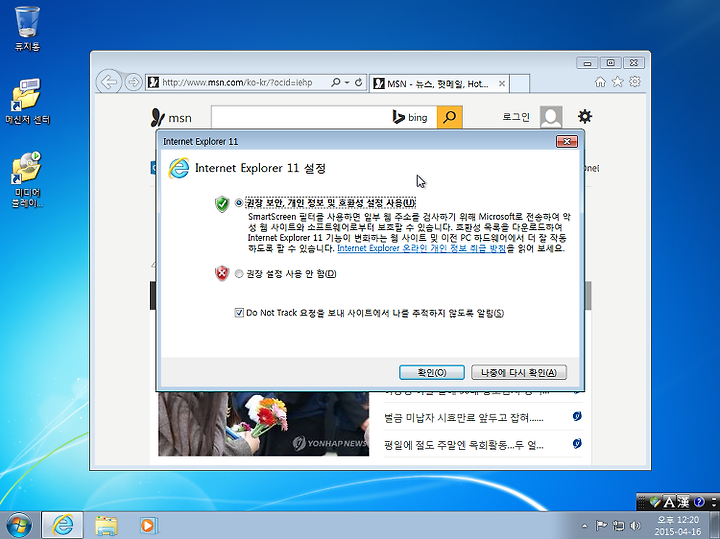This screenshot has width=720, height=539.
Task: Open news headline starting with 평일에 절도
Action: (464, 445)
